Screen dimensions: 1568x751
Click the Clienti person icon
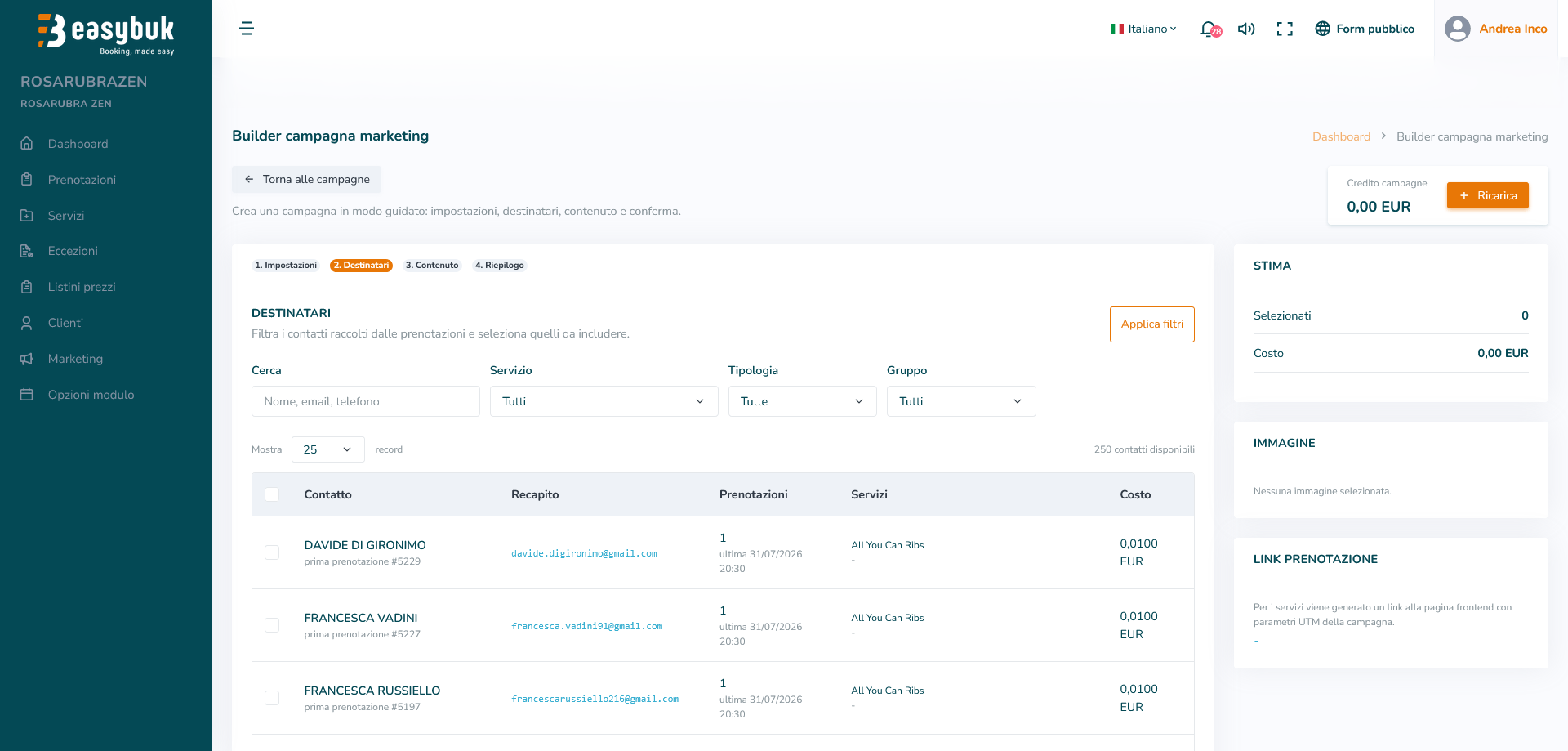[27, 323]
